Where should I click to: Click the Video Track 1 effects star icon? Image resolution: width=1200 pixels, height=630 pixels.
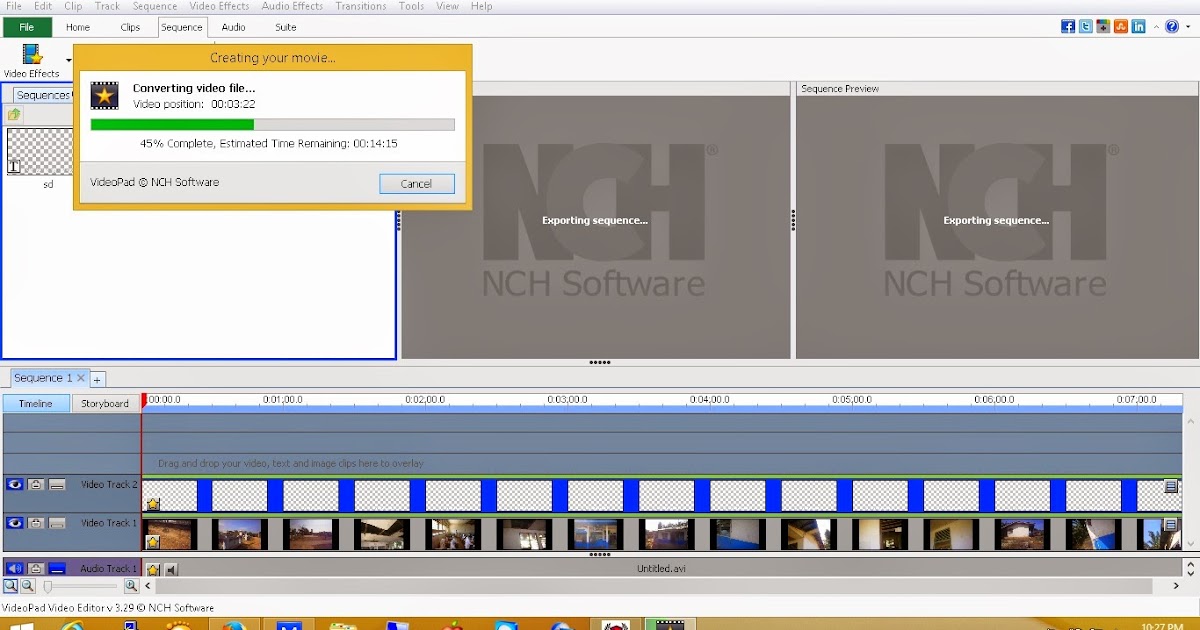[153, 542]
